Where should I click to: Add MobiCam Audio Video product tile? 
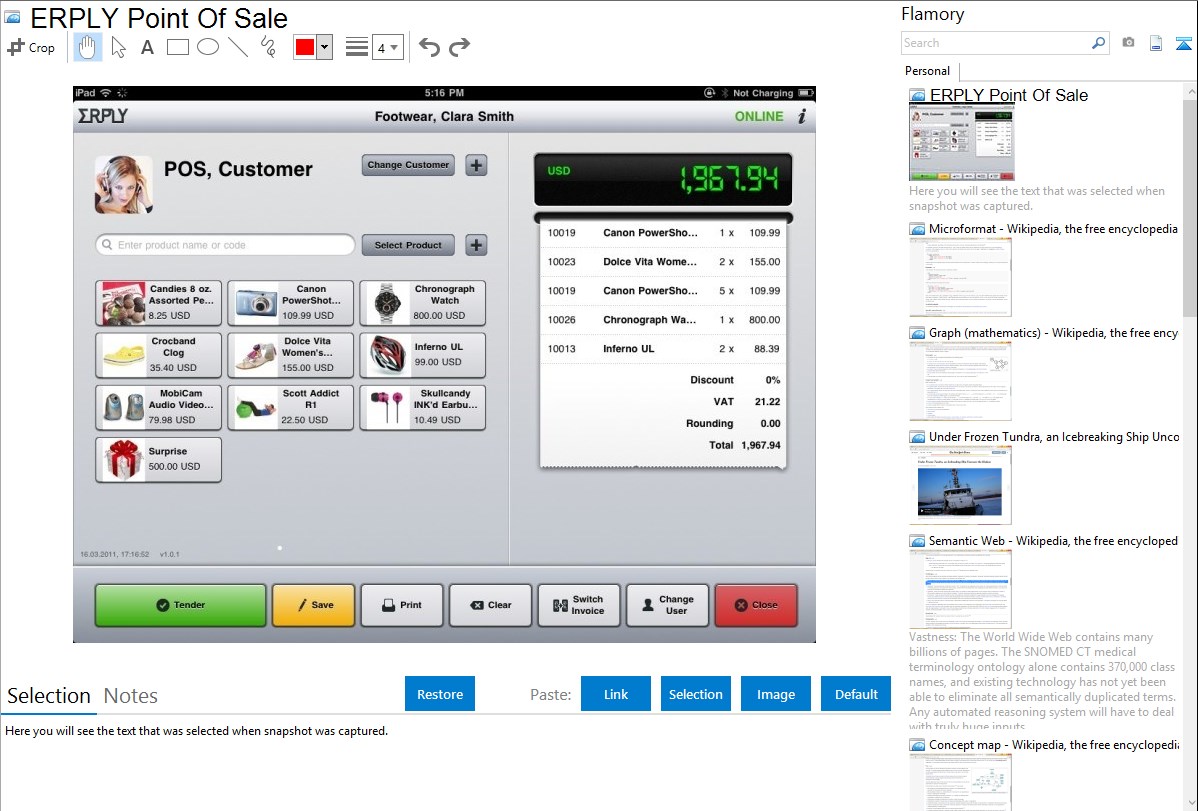[x=158, y=407]
